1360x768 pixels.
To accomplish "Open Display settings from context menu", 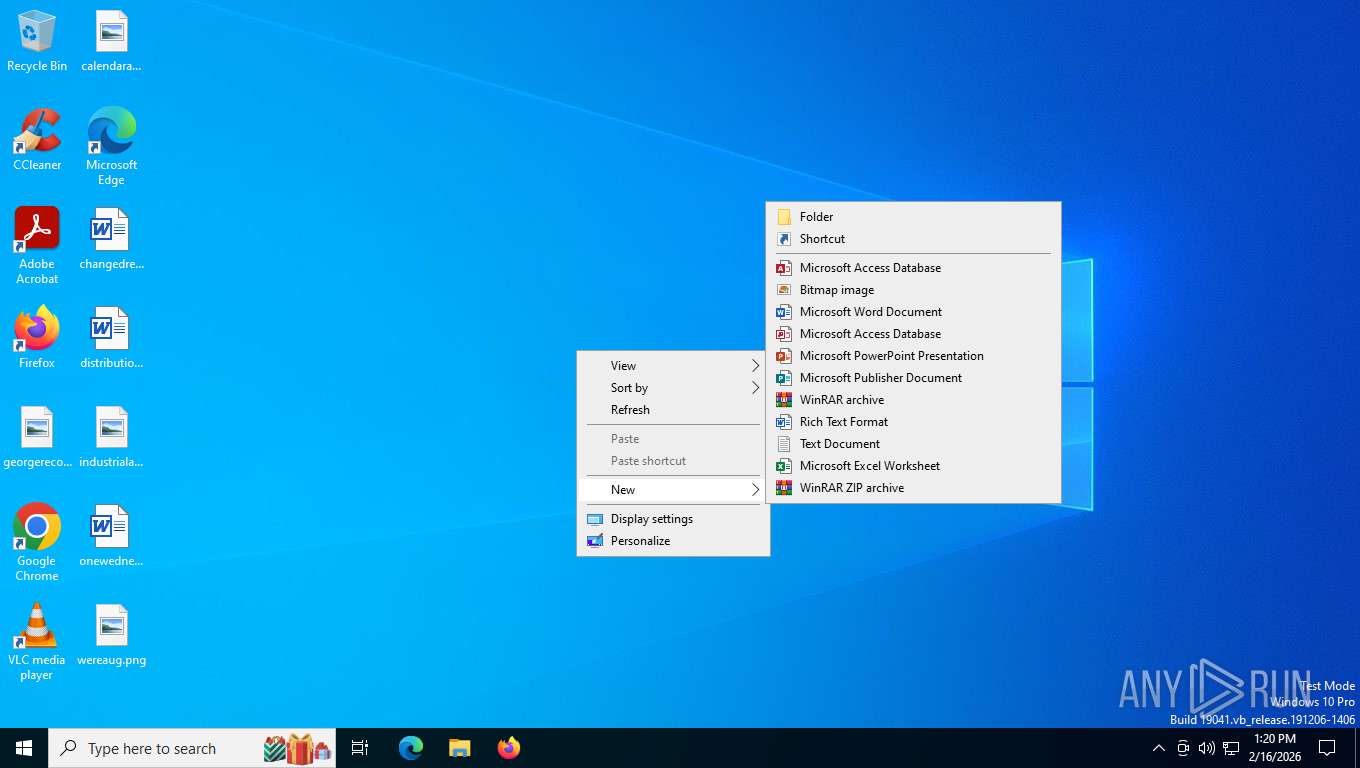I will point(673,519).
